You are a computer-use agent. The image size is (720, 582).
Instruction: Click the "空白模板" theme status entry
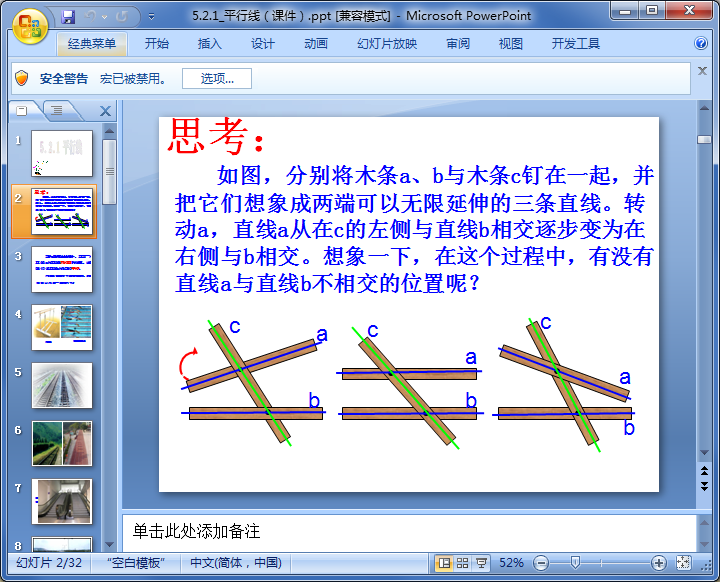(x=136, y=563)
